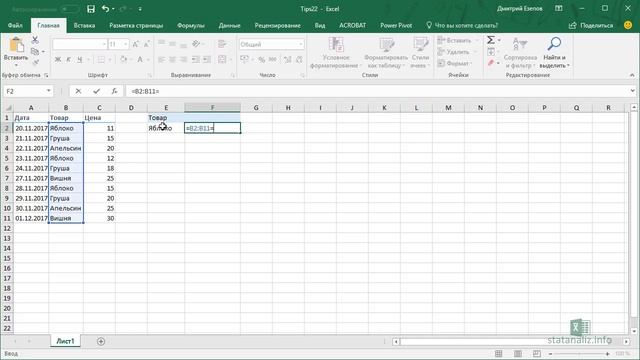Switch to Разметка страницы tab

136,25
